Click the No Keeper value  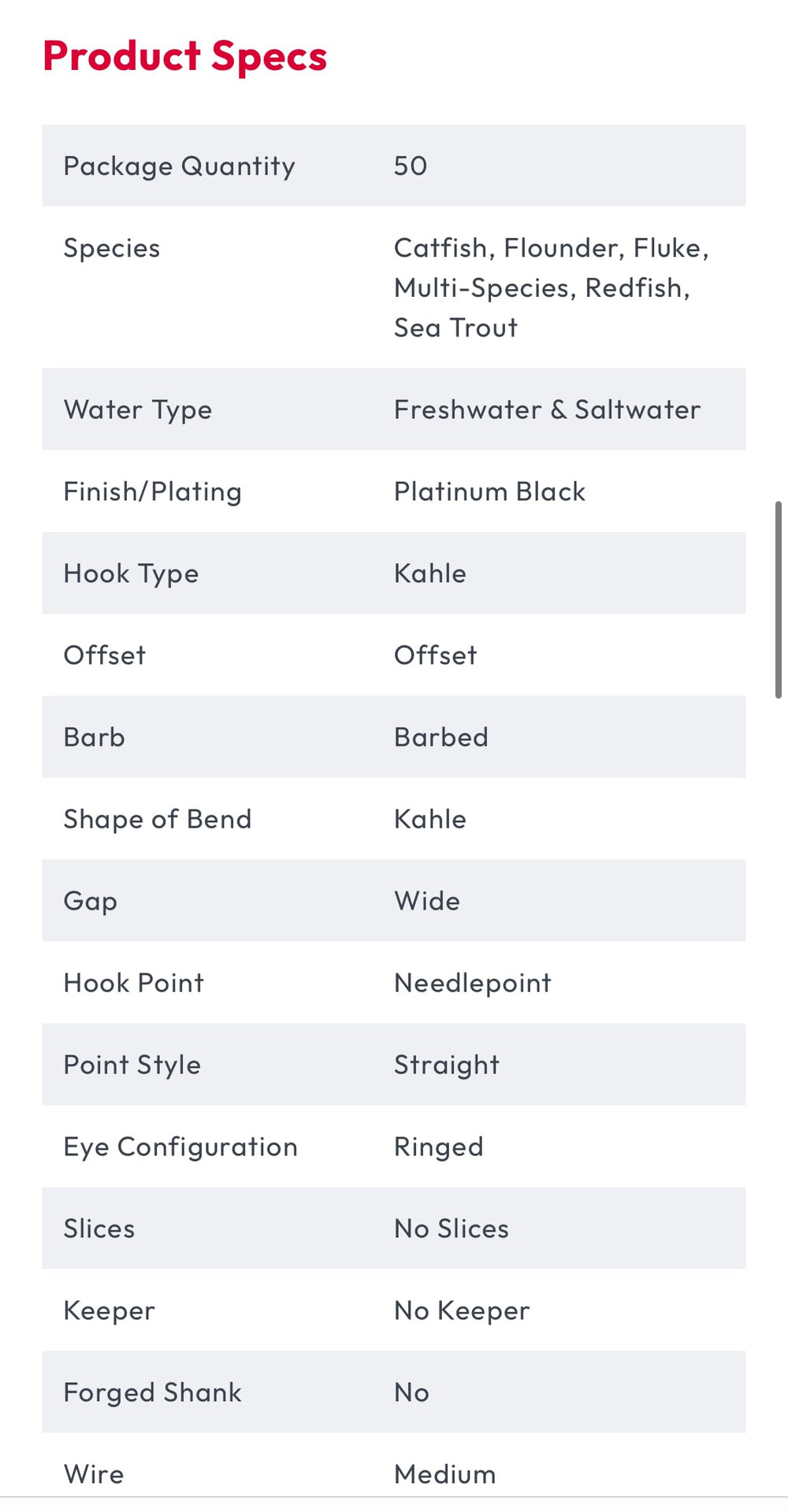462,1311
